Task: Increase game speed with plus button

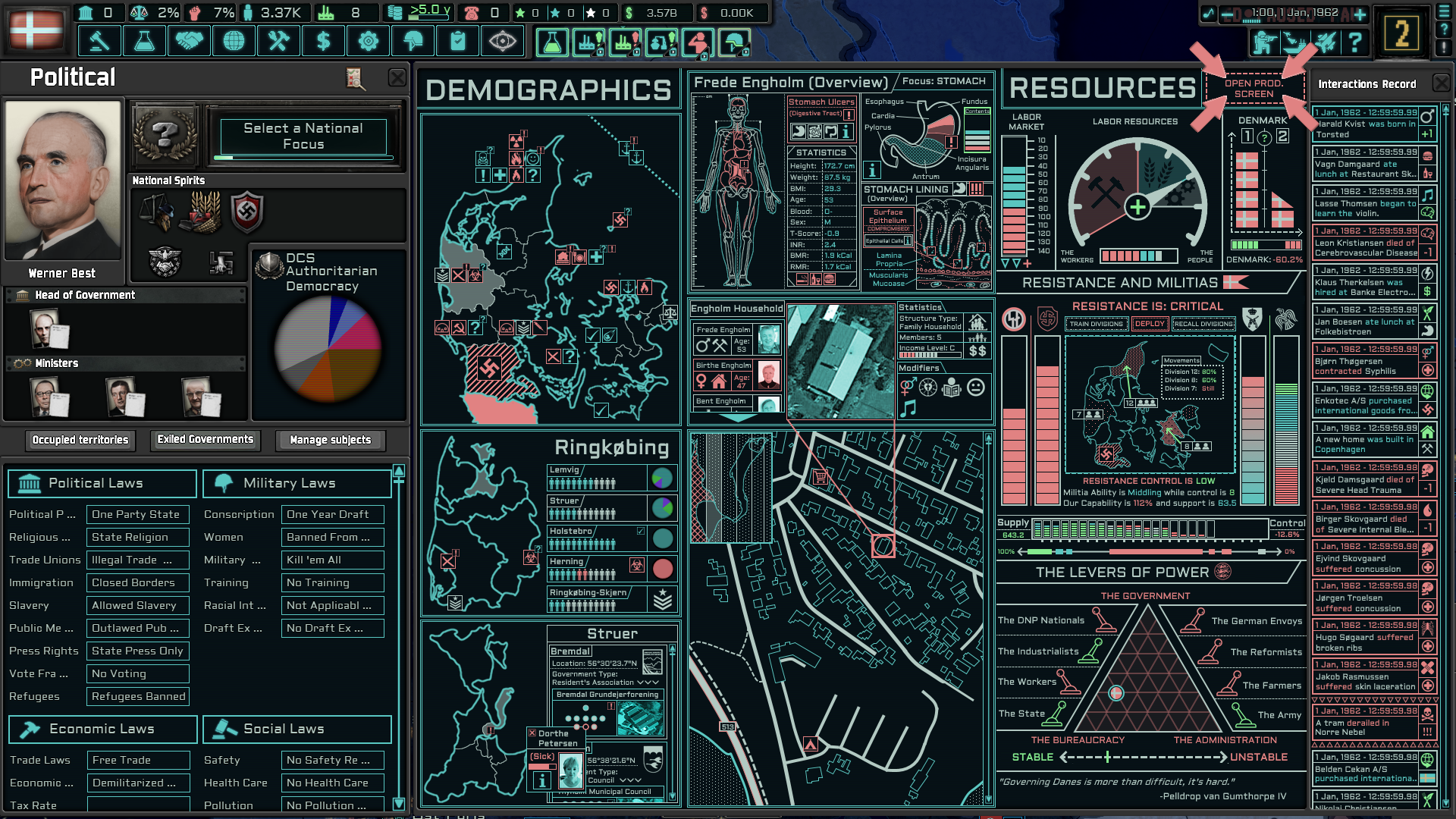Action: point(1360,14)
